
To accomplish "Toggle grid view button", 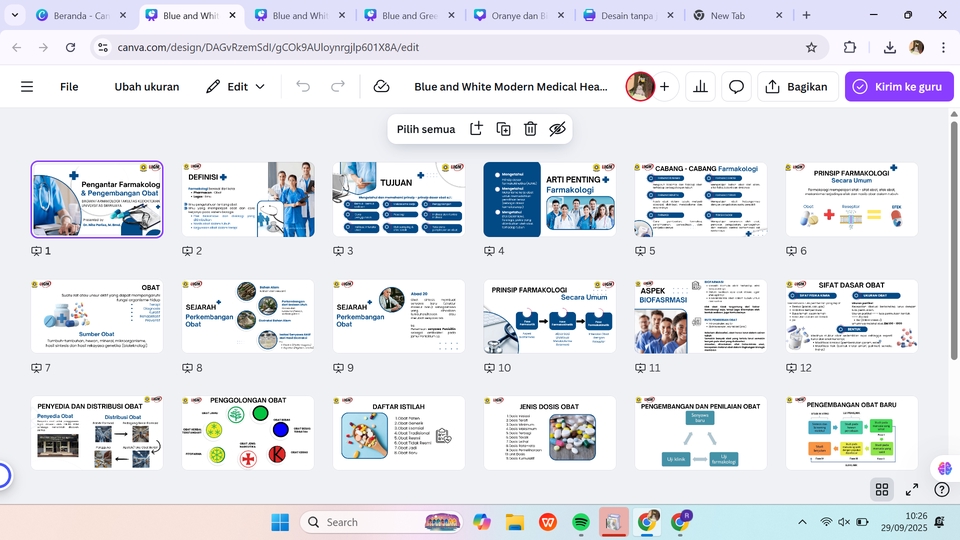I will click(882, 489).
